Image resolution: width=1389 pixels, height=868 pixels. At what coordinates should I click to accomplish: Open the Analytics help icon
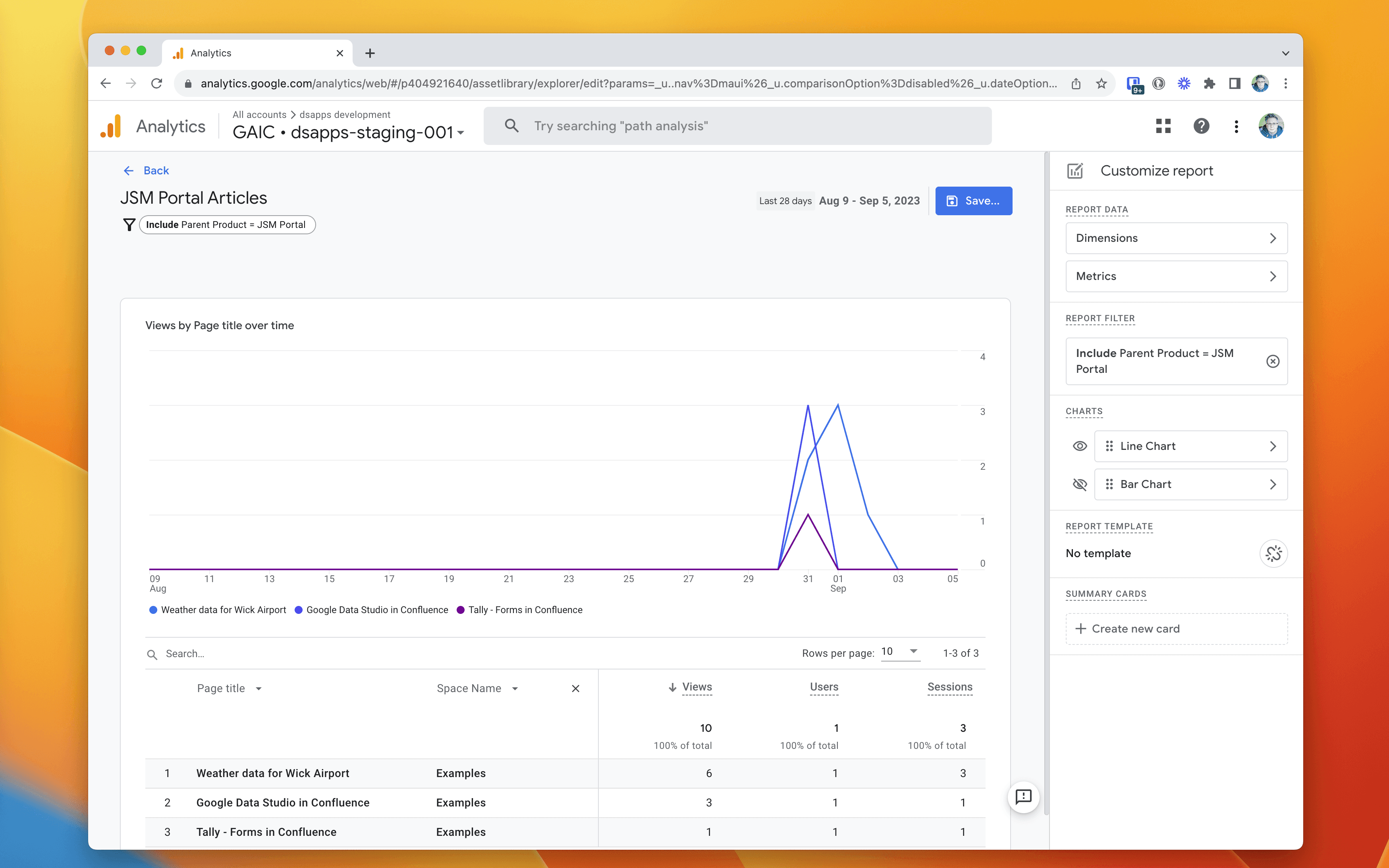1201,126
